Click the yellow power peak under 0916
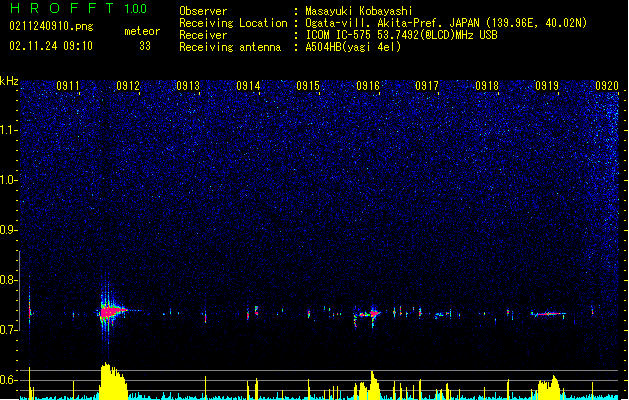The width and height of the screenshot is (629, 400). pyautogui.click(x=373, y=384)
